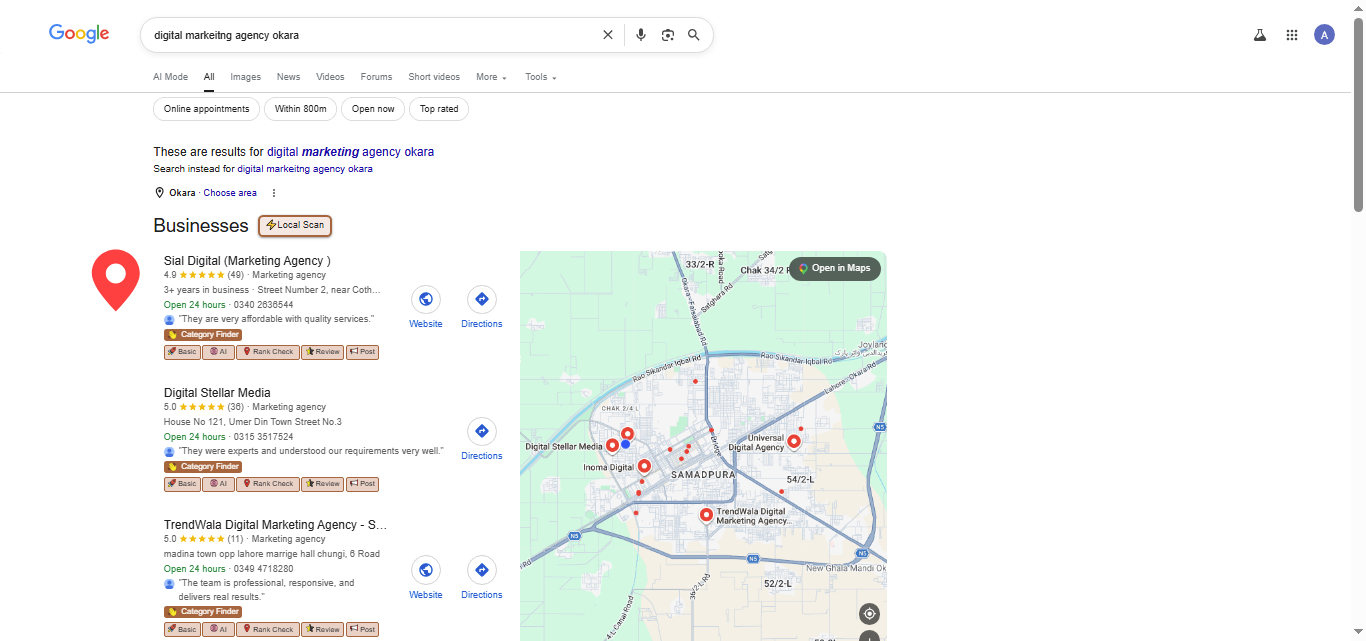Open Post tool for Sial Digital
1366x641 pixels.
[x=362, y=352]
